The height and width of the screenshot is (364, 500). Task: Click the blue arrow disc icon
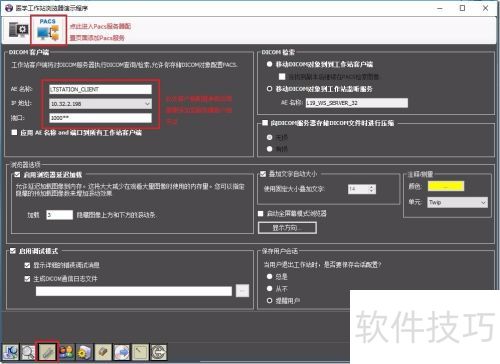pos(122,352)
